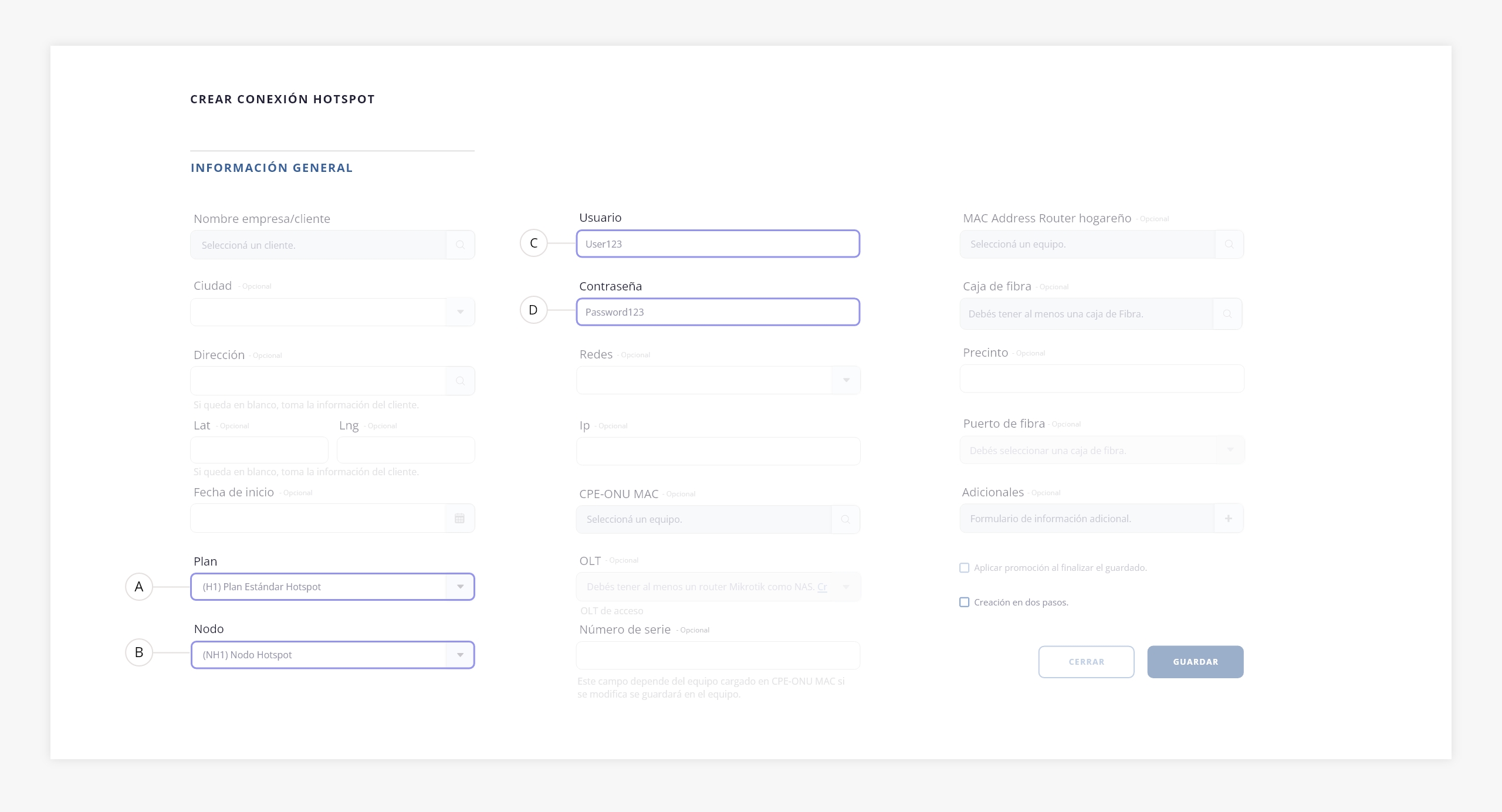Focus the Contraseña input field

718,312
